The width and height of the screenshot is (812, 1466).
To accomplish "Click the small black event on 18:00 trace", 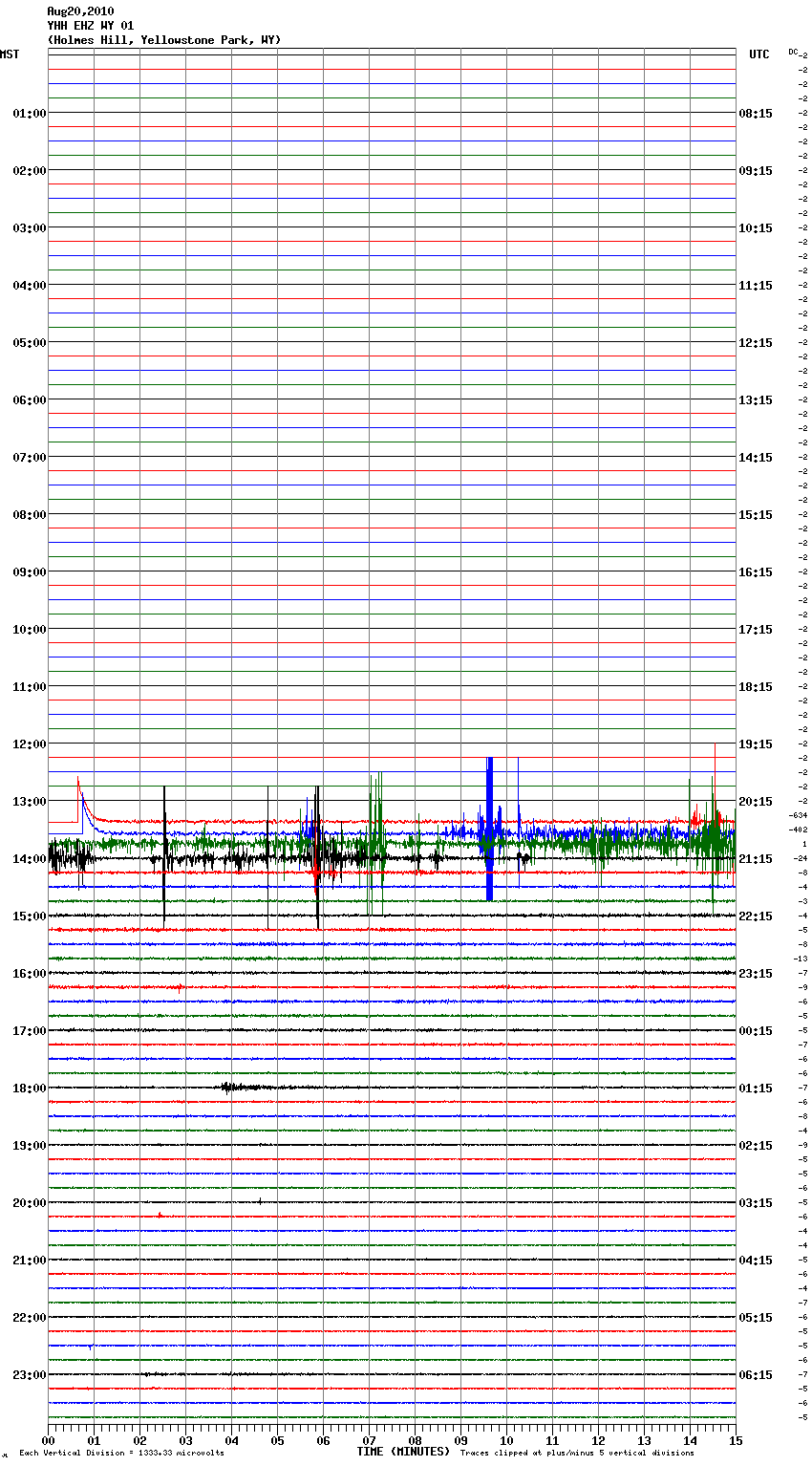I will (x=237, y=1087).
